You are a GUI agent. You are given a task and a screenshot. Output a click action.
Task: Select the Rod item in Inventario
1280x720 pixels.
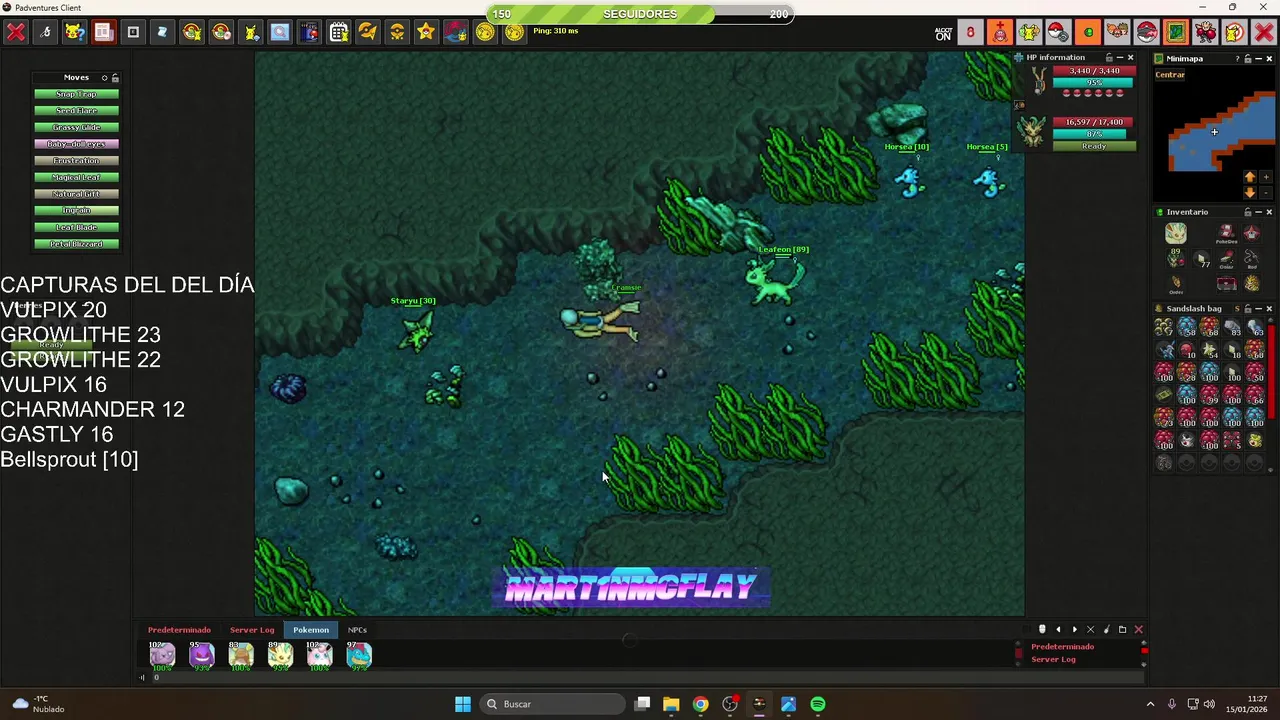(x=1253, y=260)
